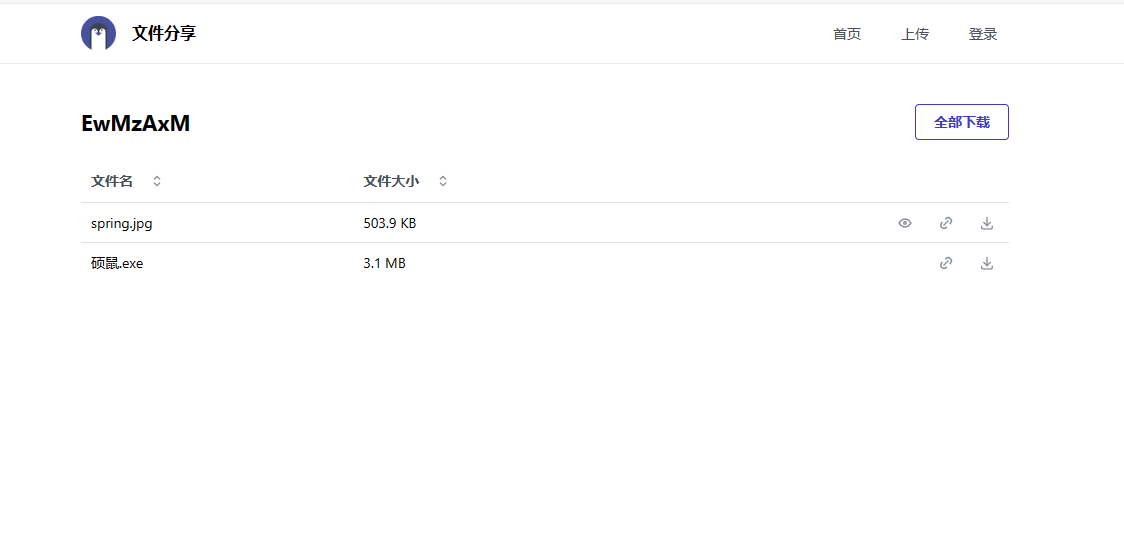Screen dimensions: 1124x535
Task: Copy link for 硕鼠.exe
Action: 946,263
